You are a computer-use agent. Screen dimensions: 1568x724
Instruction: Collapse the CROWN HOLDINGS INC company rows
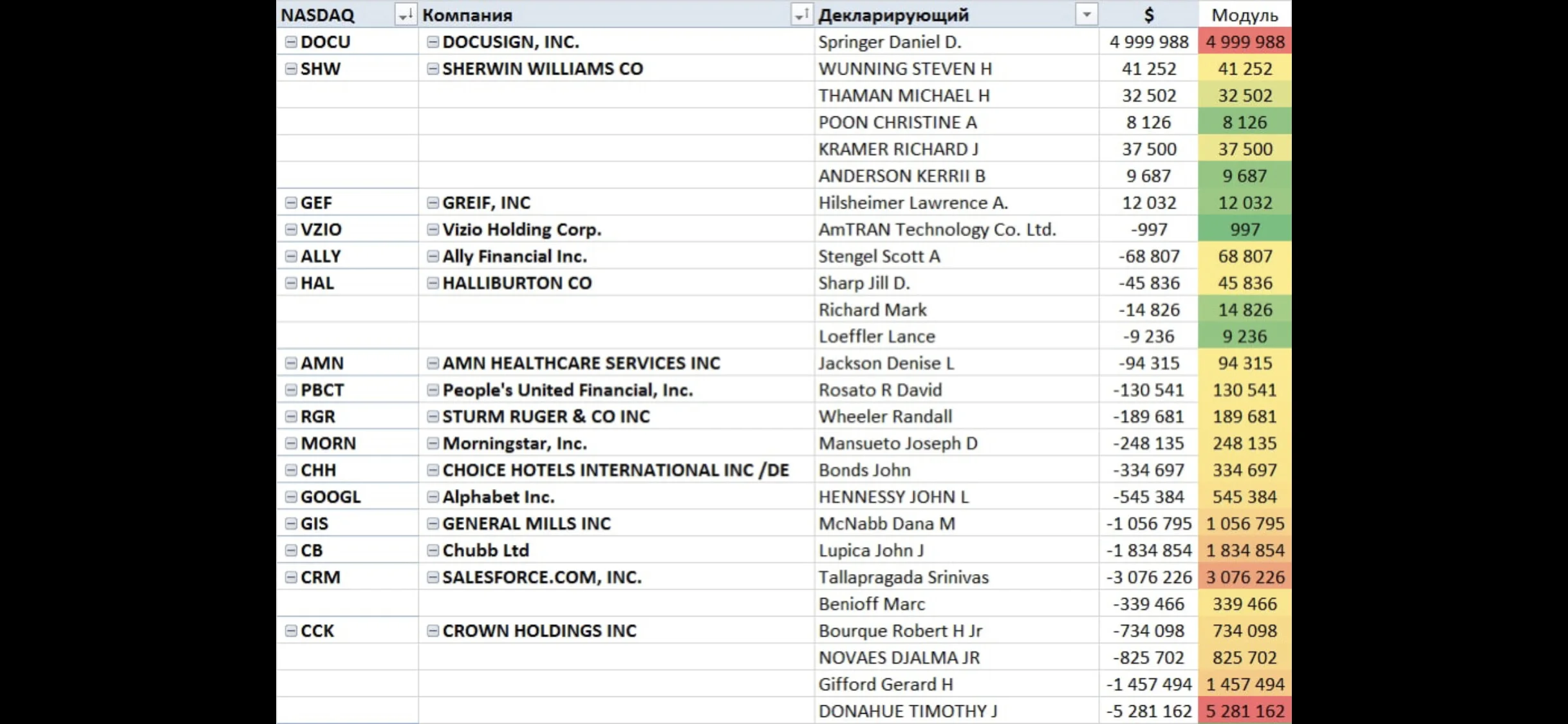click(433, 631)
